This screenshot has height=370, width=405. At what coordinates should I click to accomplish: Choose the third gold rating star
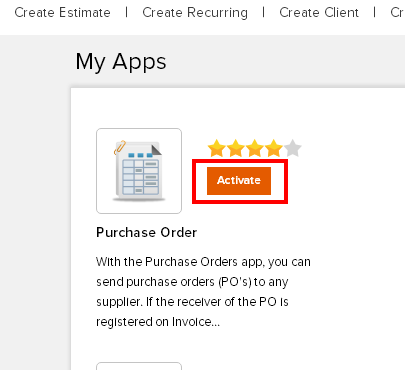tap(255, 148)
